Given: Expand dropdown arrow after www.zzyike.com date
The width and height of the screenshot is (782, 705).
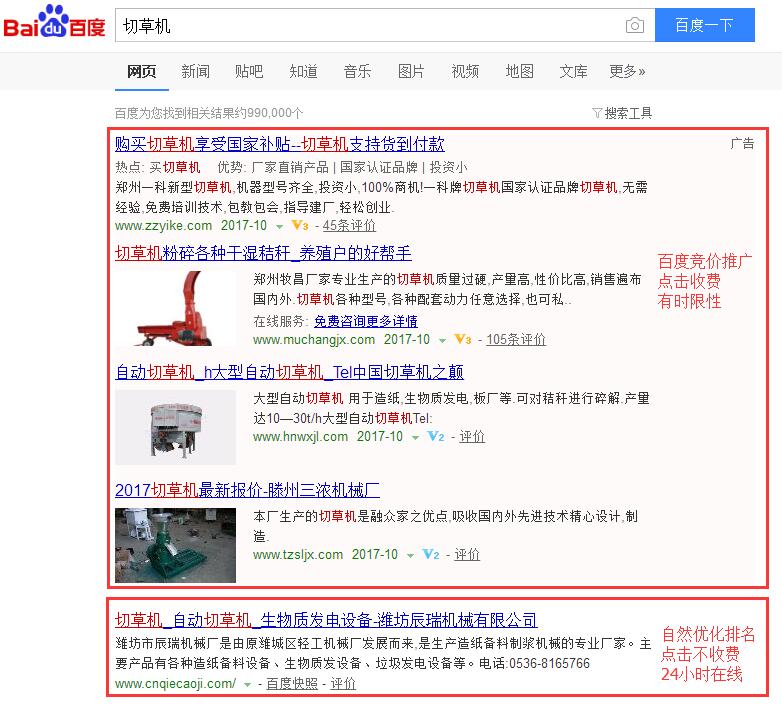Looking at the screenshot, I should (279, 227).
